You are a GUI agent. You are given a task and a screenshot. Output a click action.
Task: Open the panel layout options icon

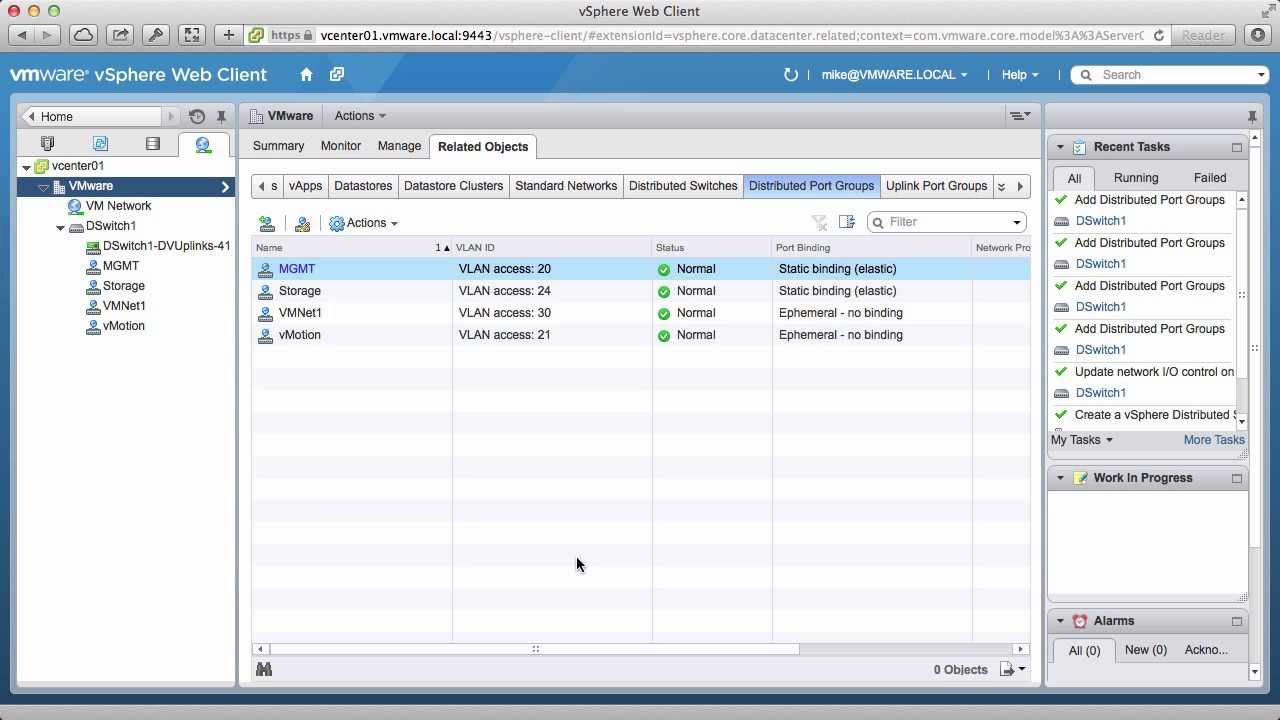click(x=1020, y=116)
